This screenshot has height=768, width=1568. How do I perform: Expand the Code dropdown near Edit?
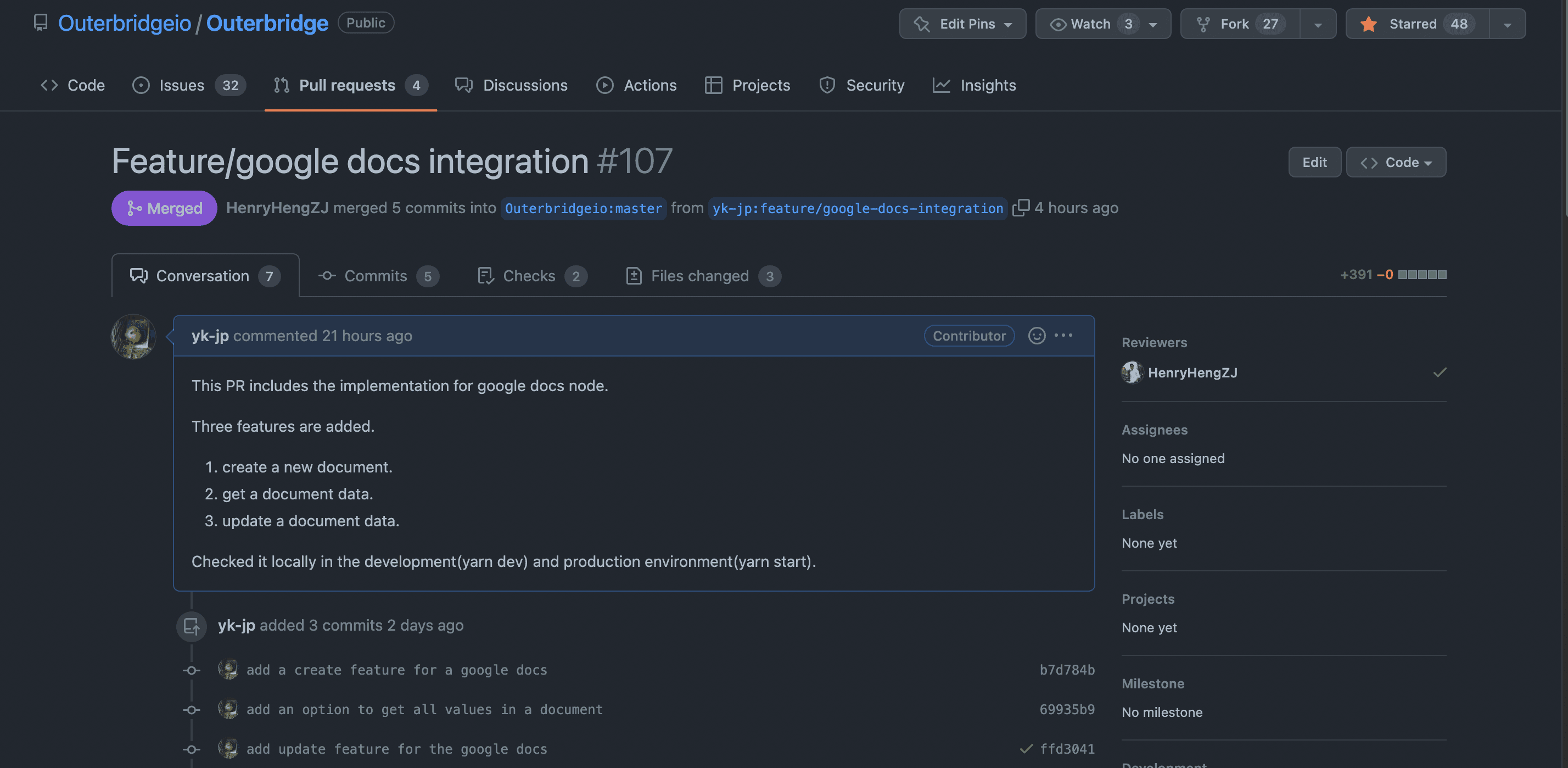[x=1396, y=162]
